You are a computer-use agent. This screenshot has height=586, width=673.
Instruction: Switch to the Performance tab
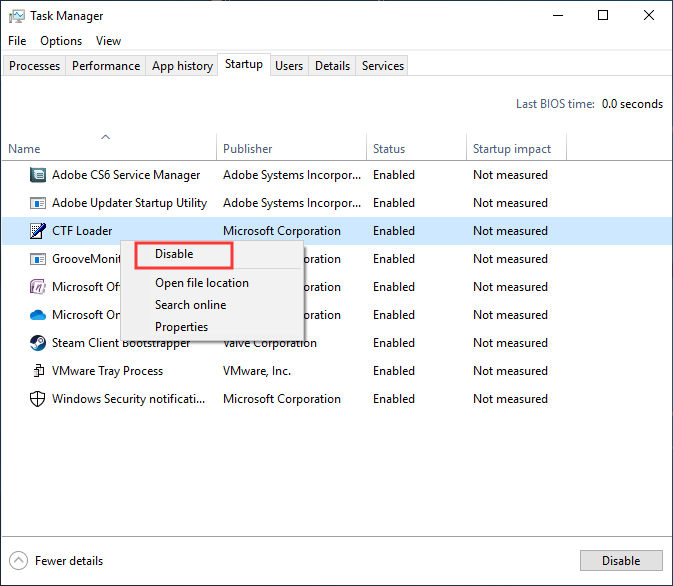point(106,66)
